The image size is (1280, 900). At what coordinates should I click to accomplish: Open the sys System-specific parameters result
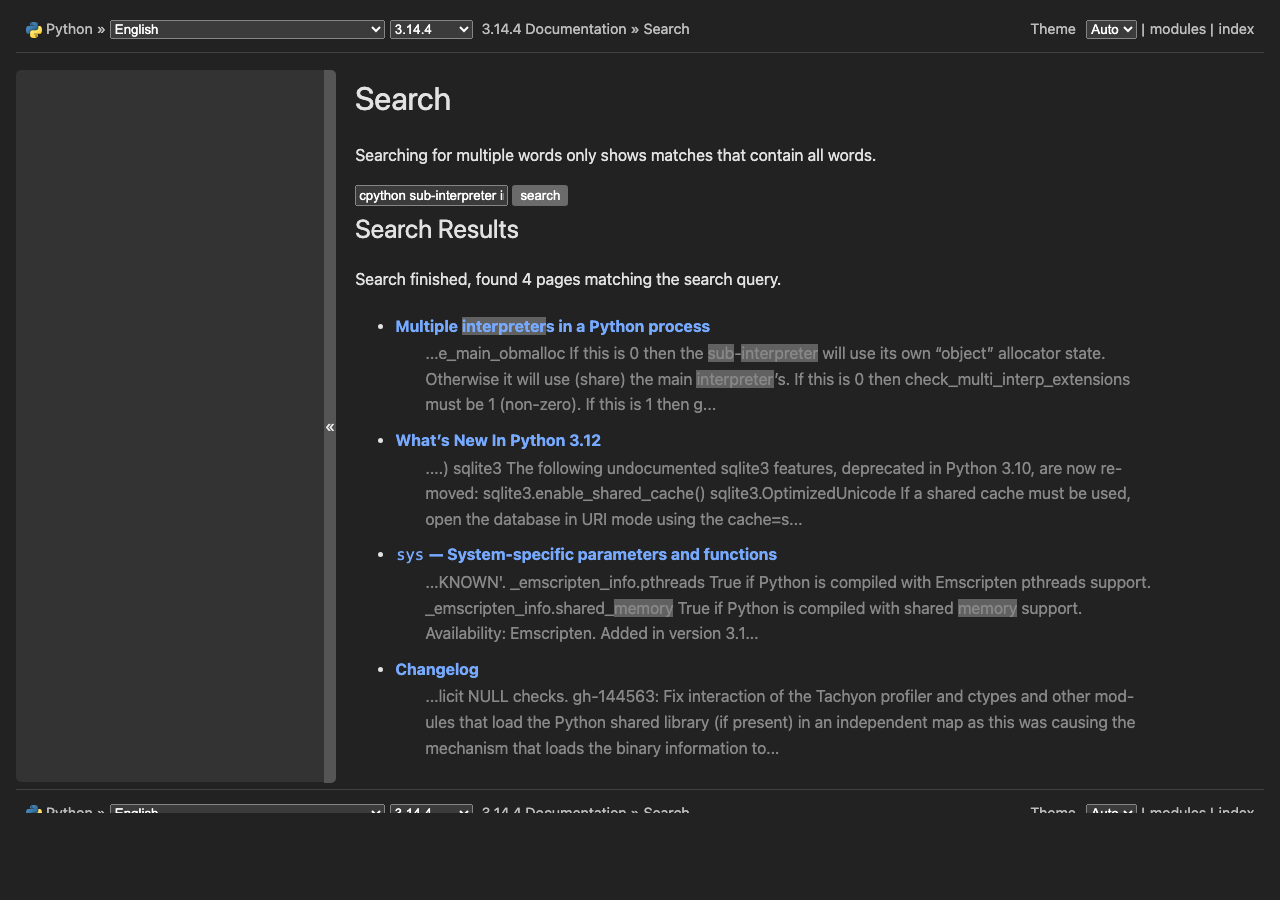tap(586, 555)
